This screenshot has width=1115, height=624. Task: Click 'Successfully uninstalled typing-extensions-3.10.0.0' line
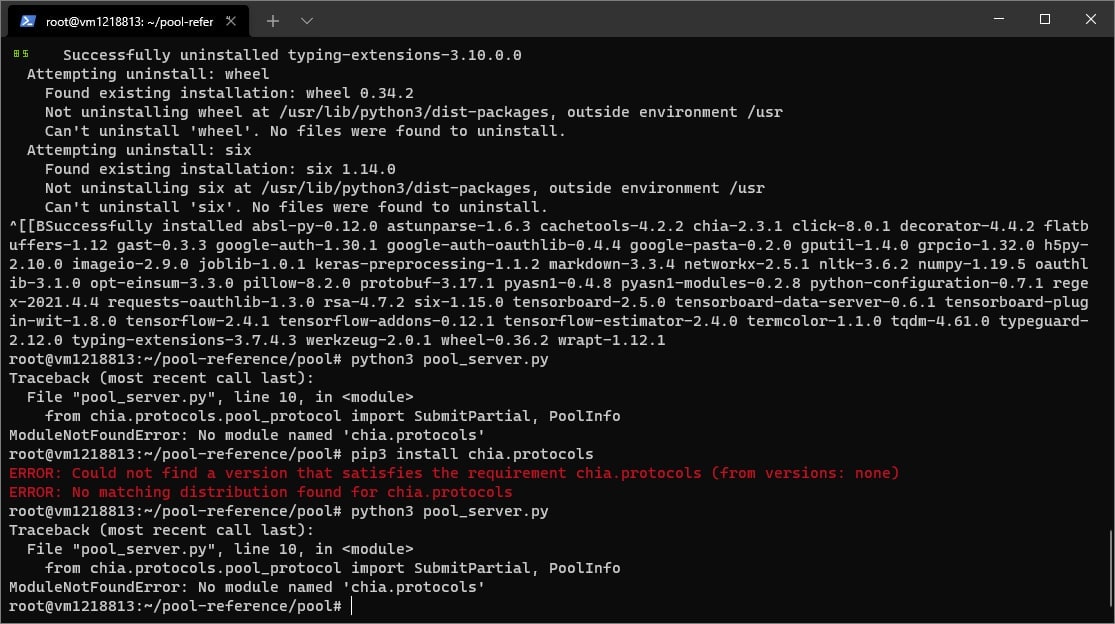pyautogui.click(x=292, y=55)
